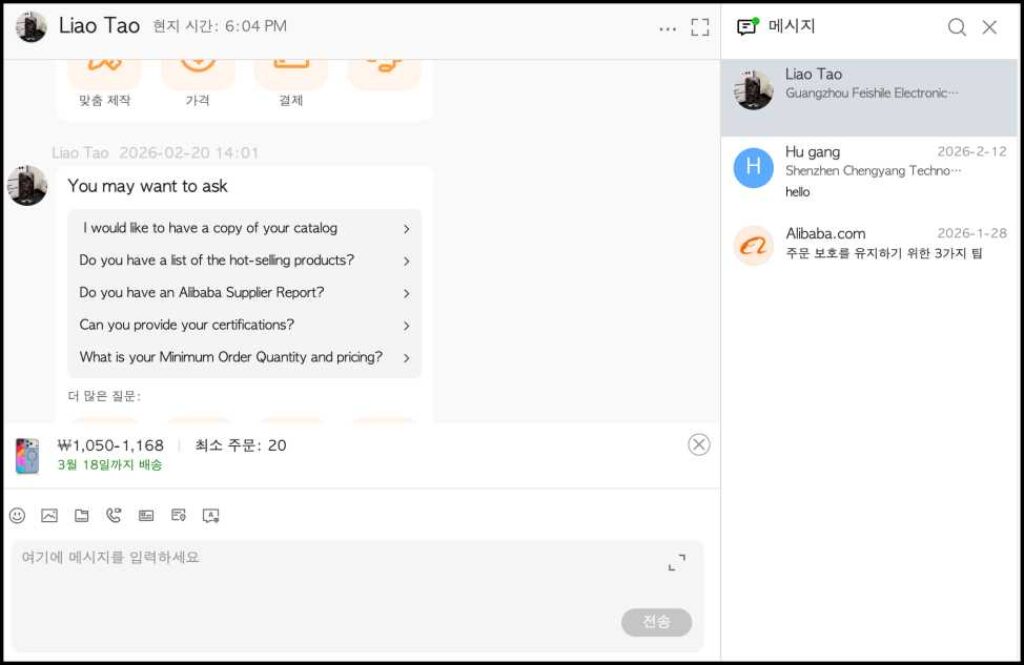This screenshot has width=1024, height=665.
Task: Start a voice or video call
Action: click(x=114, y=515)
